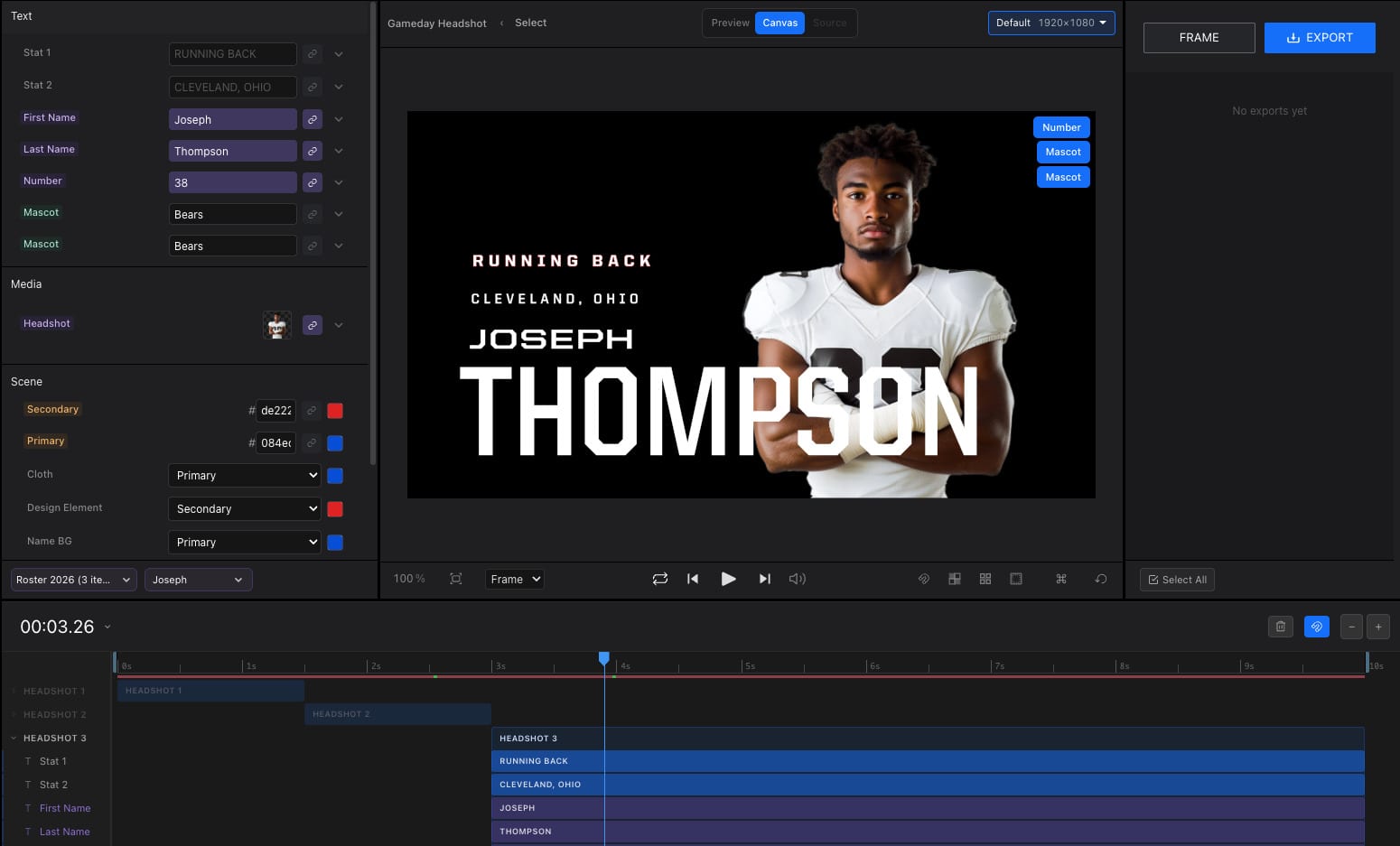Click the Select All button
Image resolution: width=1400 pixels, height=846 pixels.
(1177, 580)
